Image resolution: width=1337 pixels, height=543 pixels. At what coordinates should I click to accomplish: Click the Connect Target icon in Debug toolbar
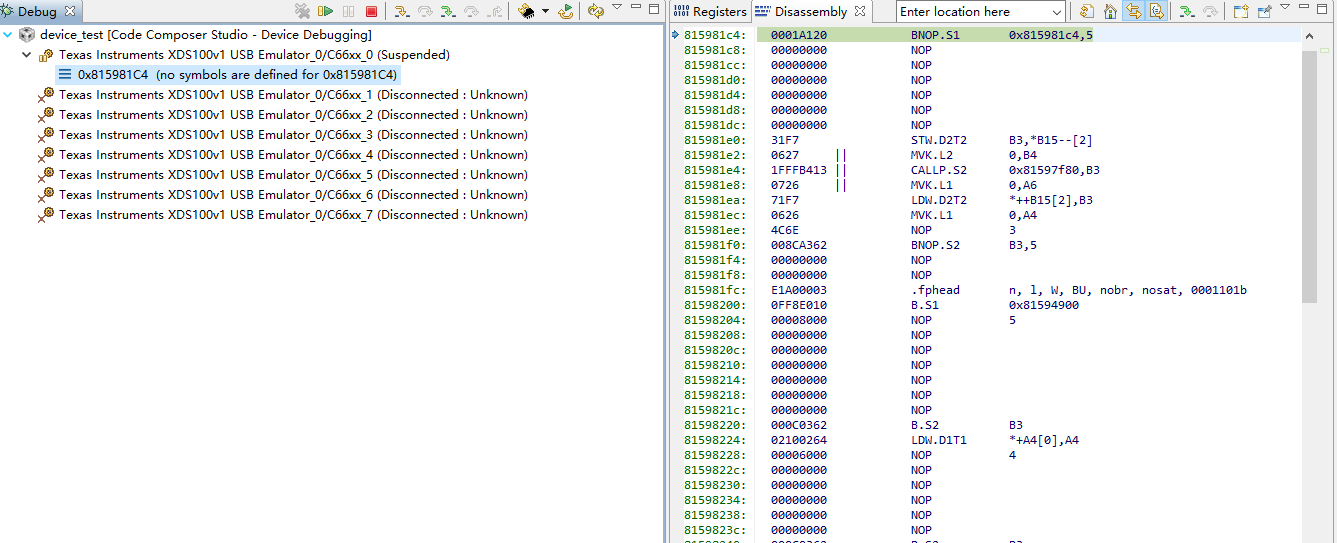pos(303,12)
